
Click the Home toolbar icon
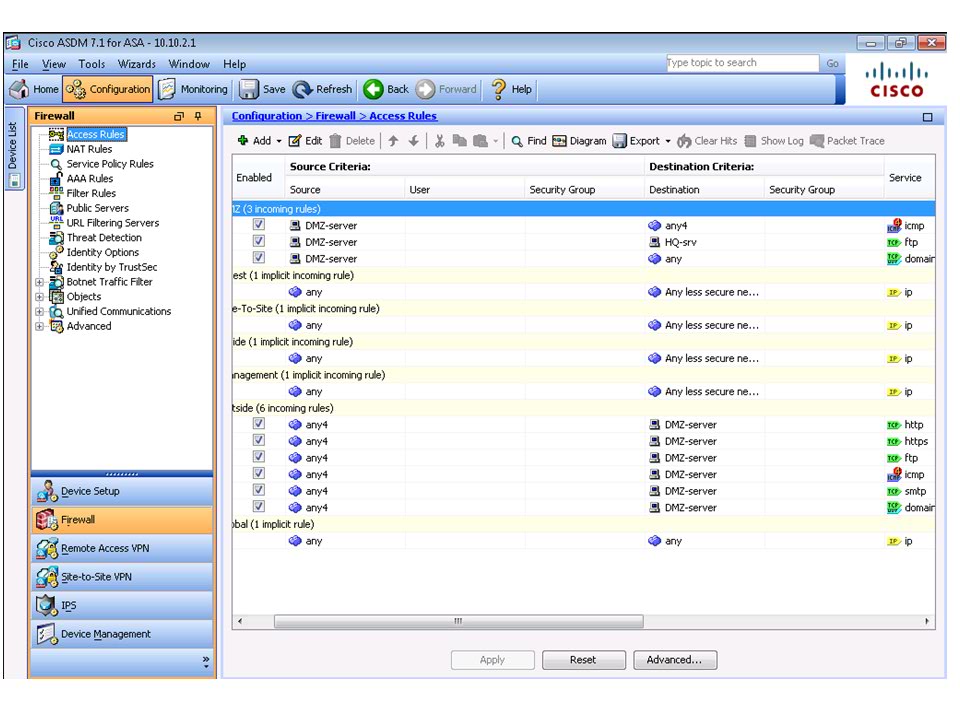[19, 89]
